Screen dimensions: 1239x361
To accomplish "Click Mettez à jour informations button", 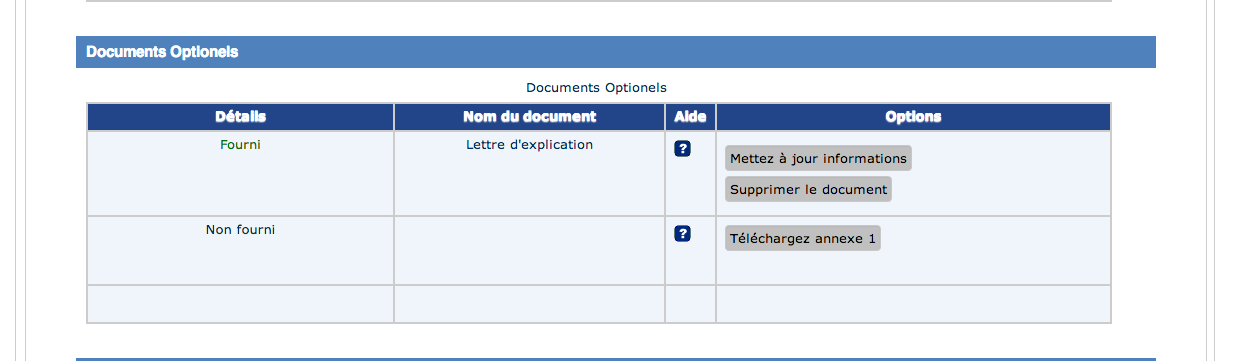I will 818,158.
